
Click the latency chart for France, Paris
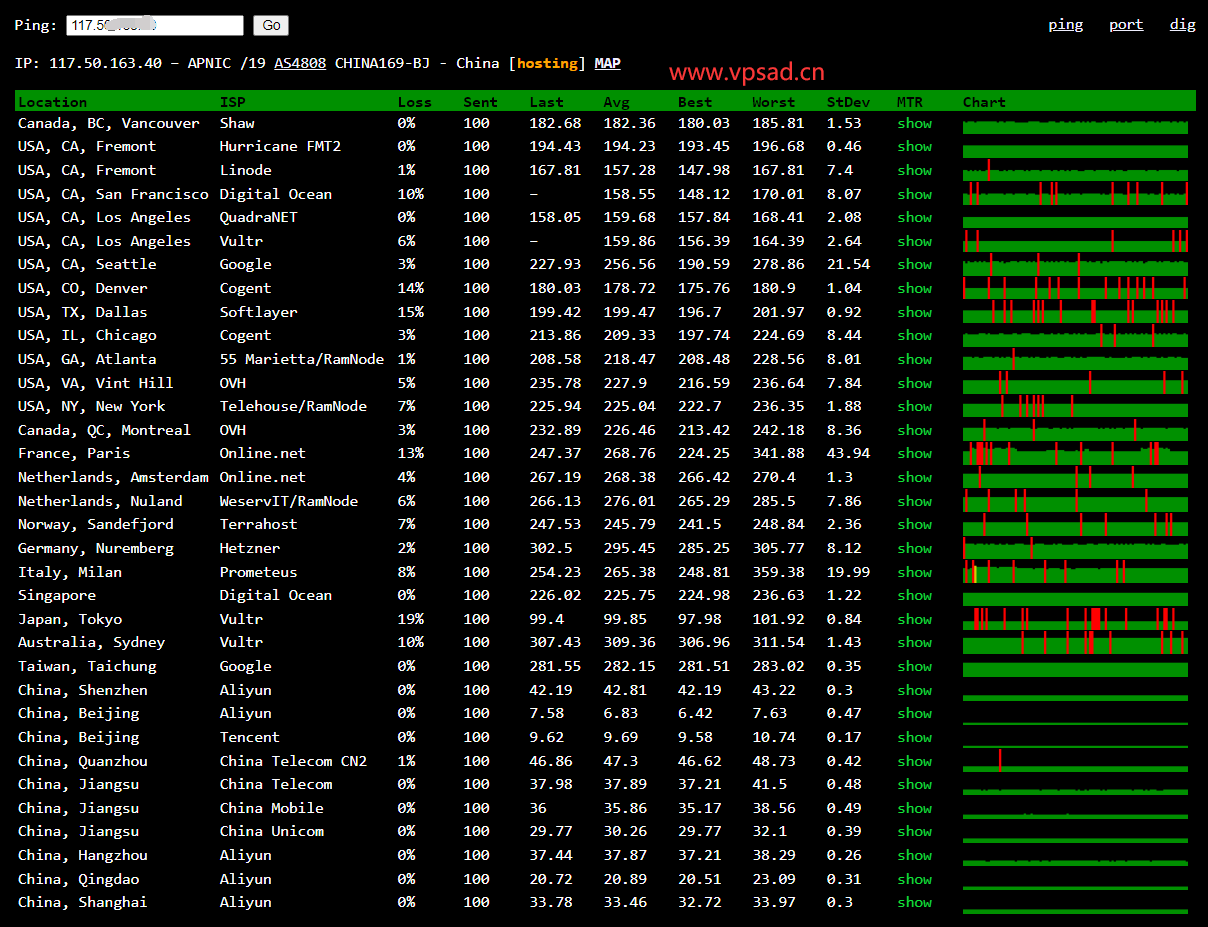(1075, 453)
